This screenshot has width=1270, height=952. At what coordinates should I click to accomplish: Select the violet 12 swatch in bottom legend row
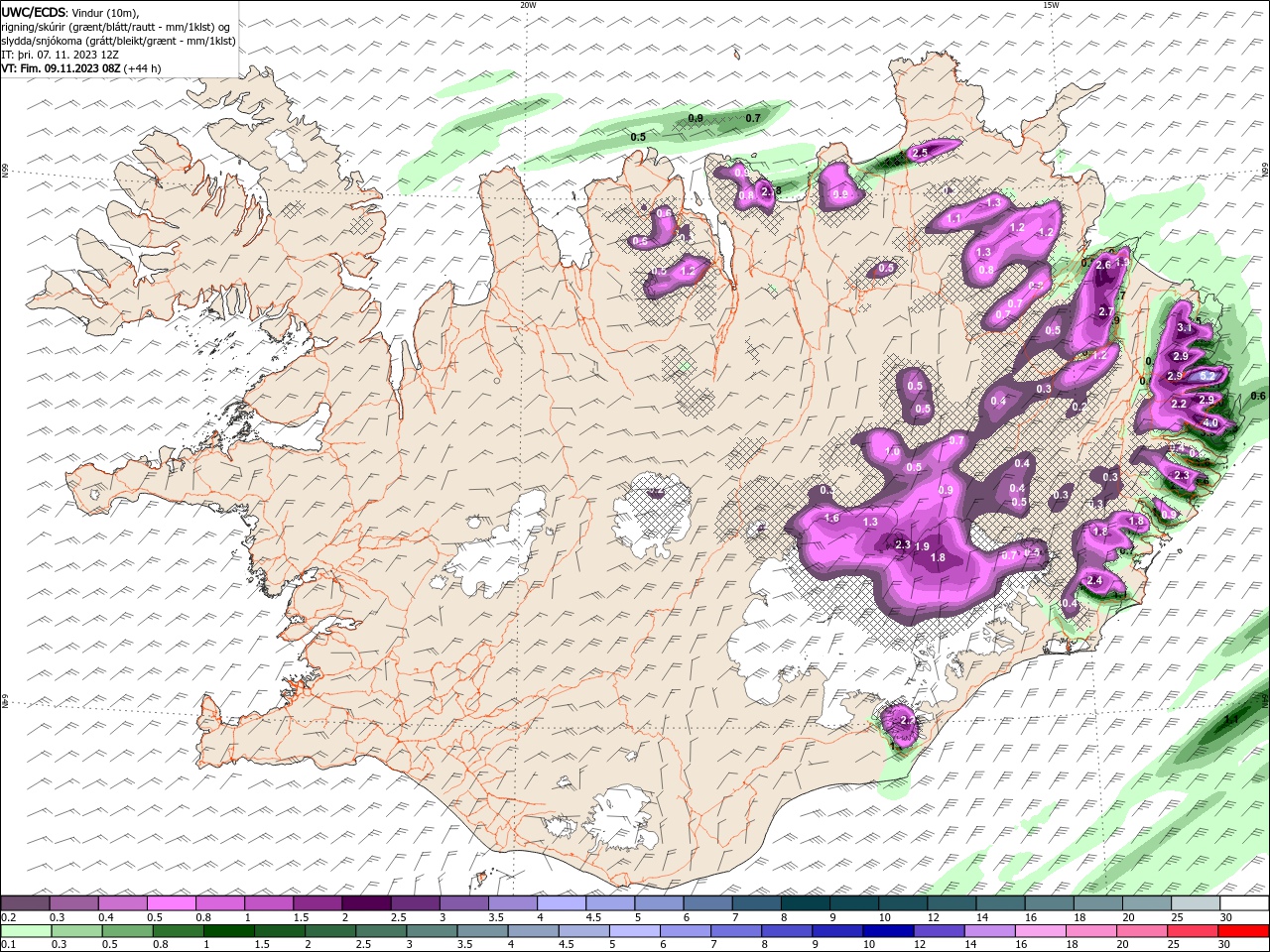(939, 931)
